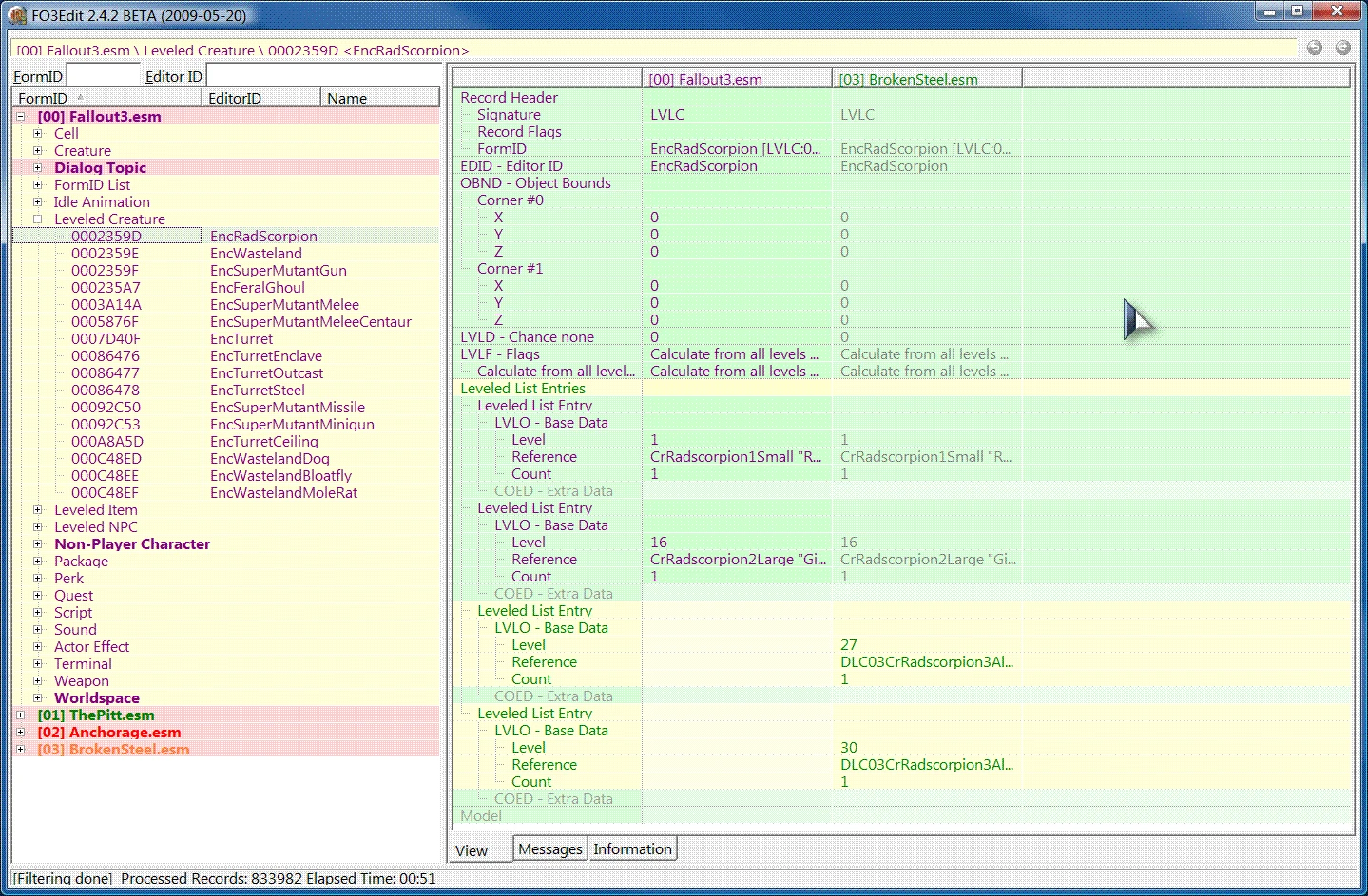
Task: Open the Information tab
Action: click(x=633, y=849)
